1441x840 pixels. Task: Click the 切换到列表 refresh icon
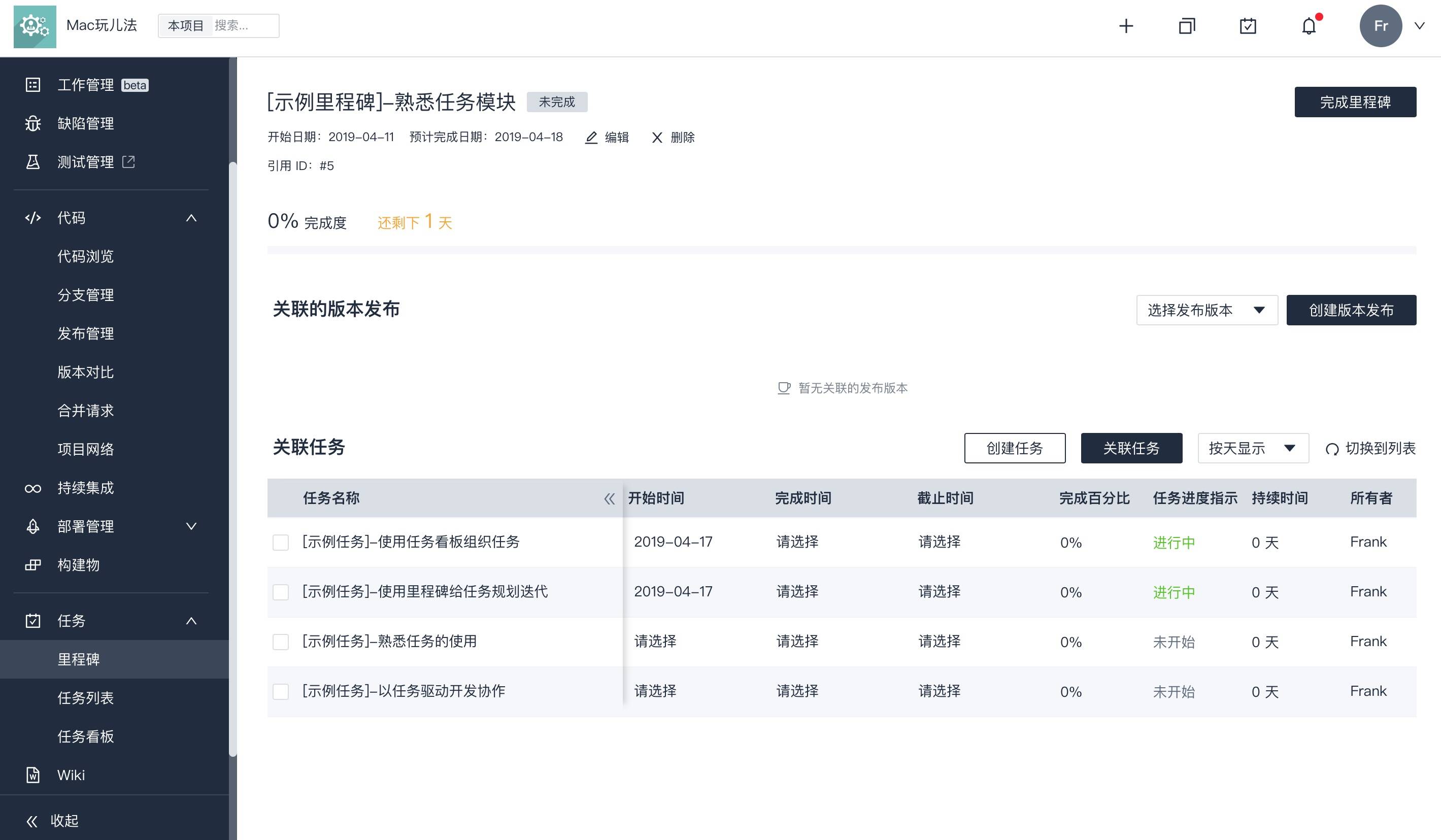point(1332,449)
